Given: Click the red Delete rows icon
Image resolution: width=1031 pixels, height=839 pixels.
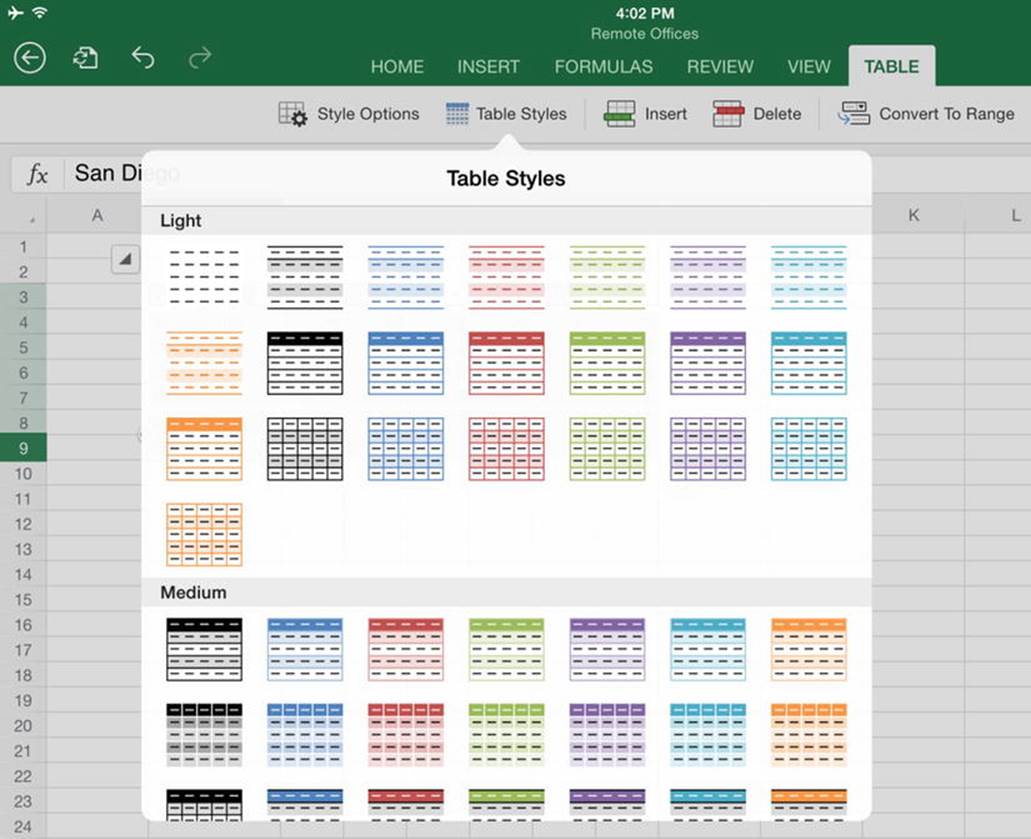Looking at the screenshot, I should coord(728,114).
